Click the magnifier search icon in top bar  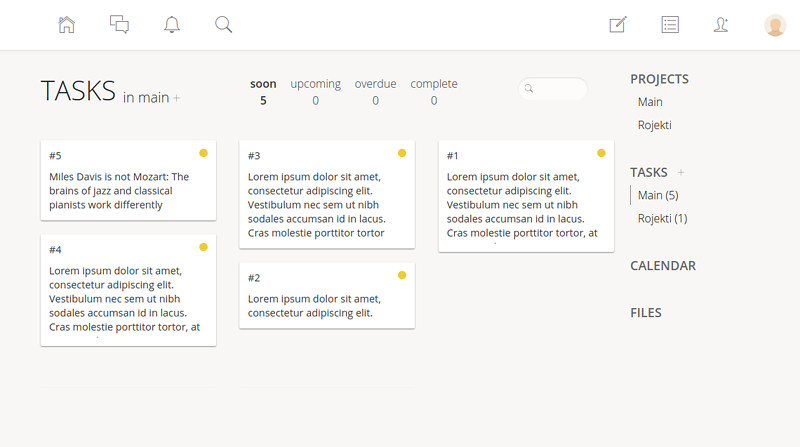[x=224, y=25]
